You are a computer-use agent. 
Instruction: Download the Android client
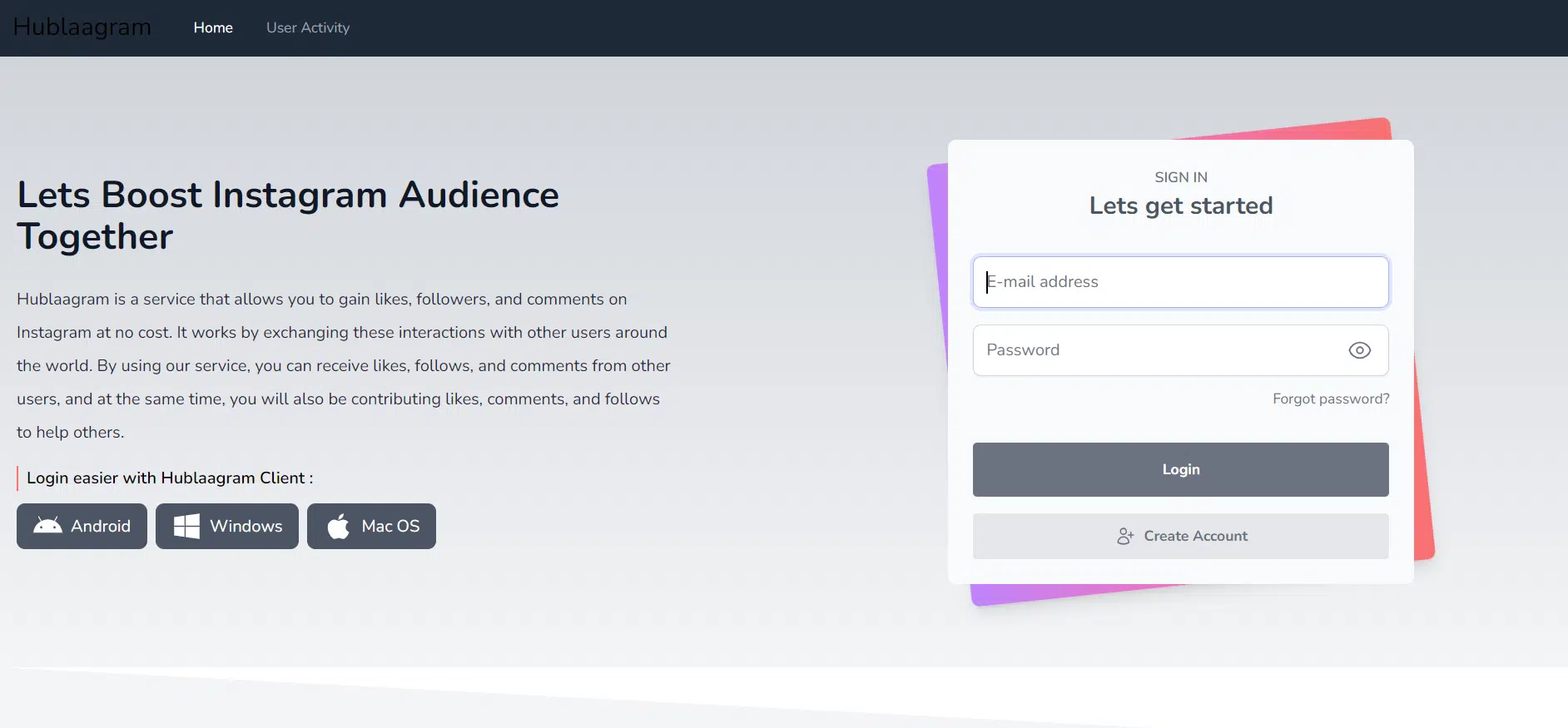coord(82,526)
